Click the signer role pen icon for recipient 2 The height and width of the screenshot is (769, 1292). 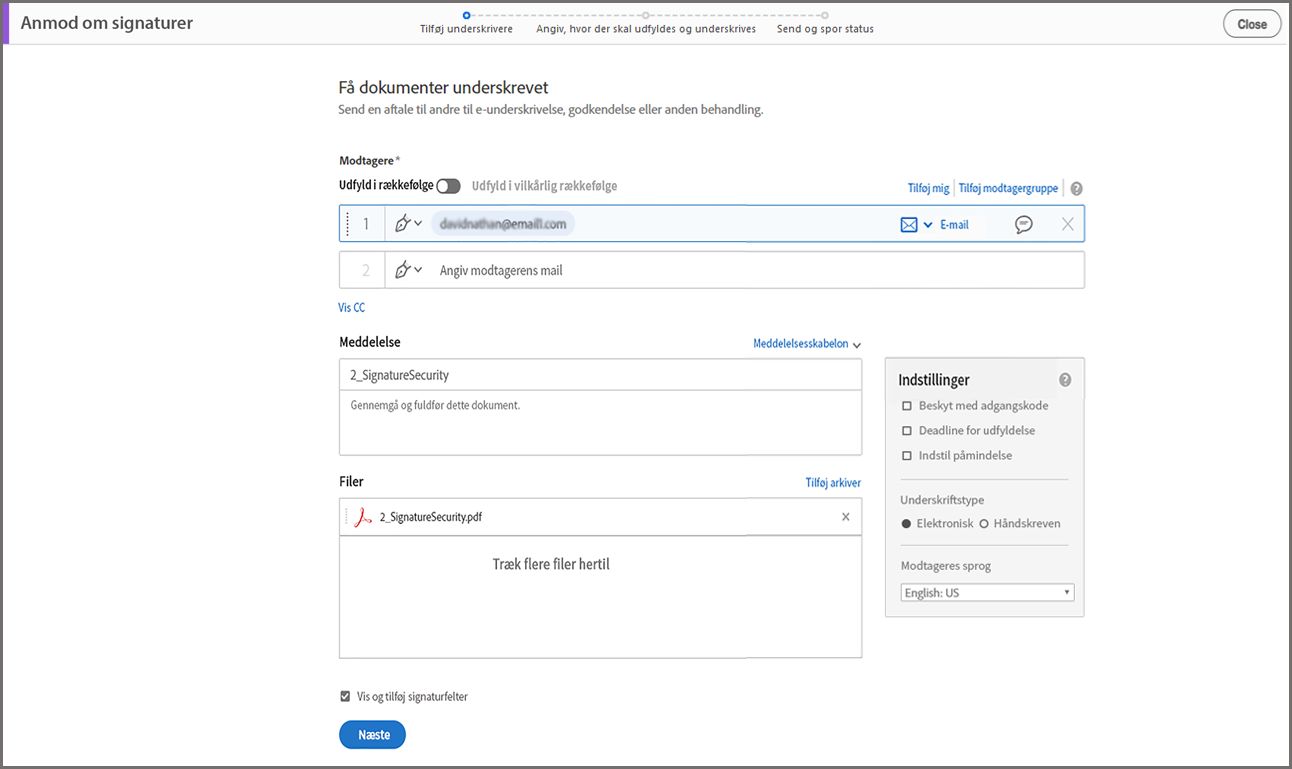tap(403, 270)
